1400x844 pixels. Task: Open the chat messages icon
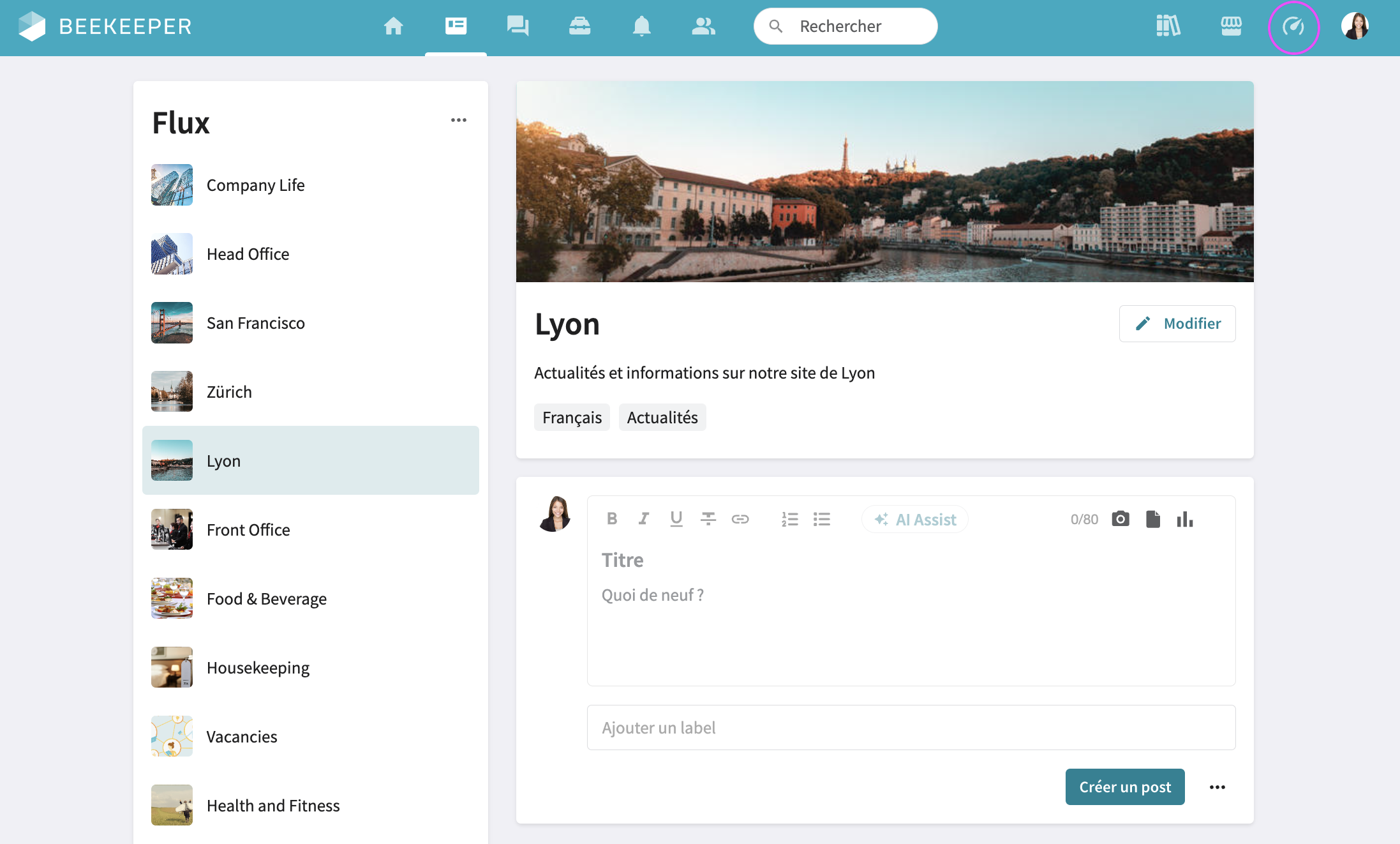coord(518,26)
